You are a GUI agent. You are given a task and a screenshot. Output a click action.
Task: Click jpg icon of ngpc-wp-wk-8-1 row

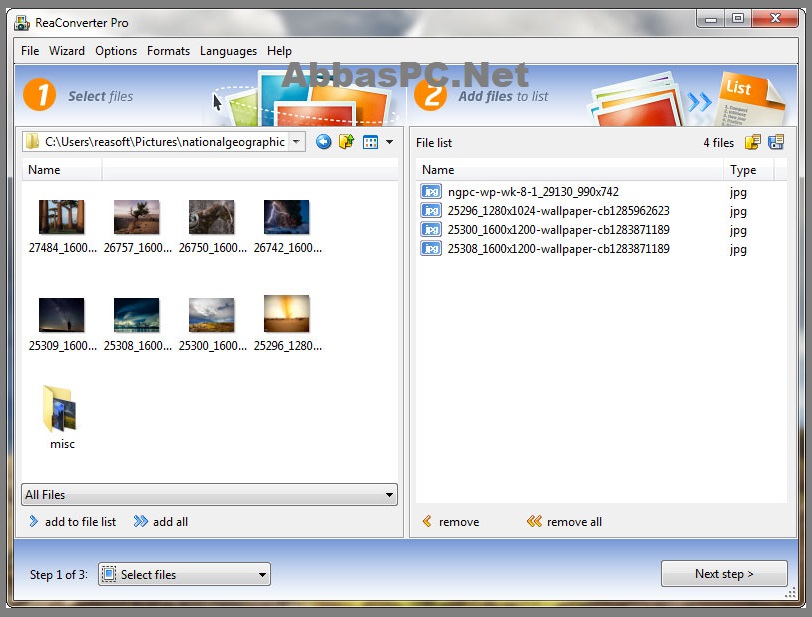(431, 192)
